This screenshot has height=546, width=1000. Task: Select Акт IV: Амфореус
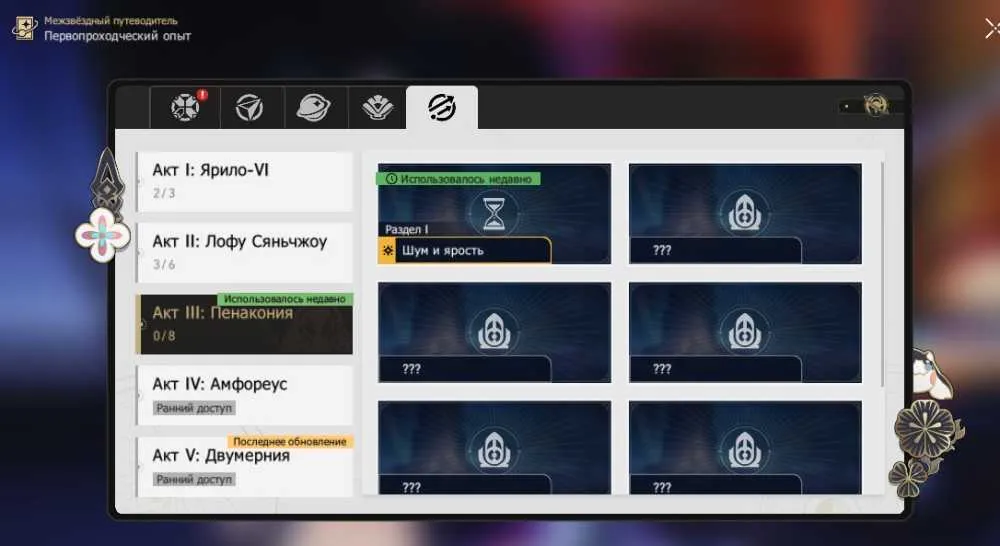point(245,395)
